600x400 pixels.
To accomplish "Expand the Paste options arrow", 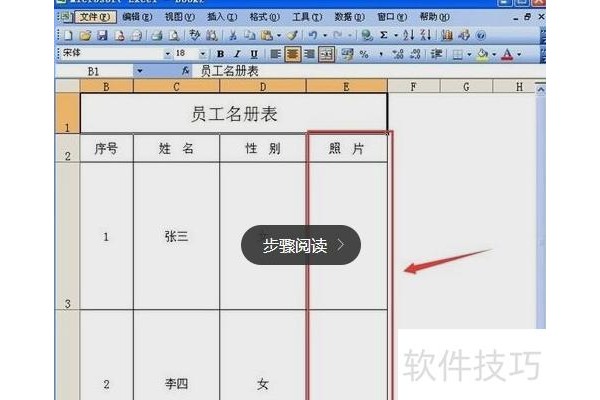I will pos(279,36).
